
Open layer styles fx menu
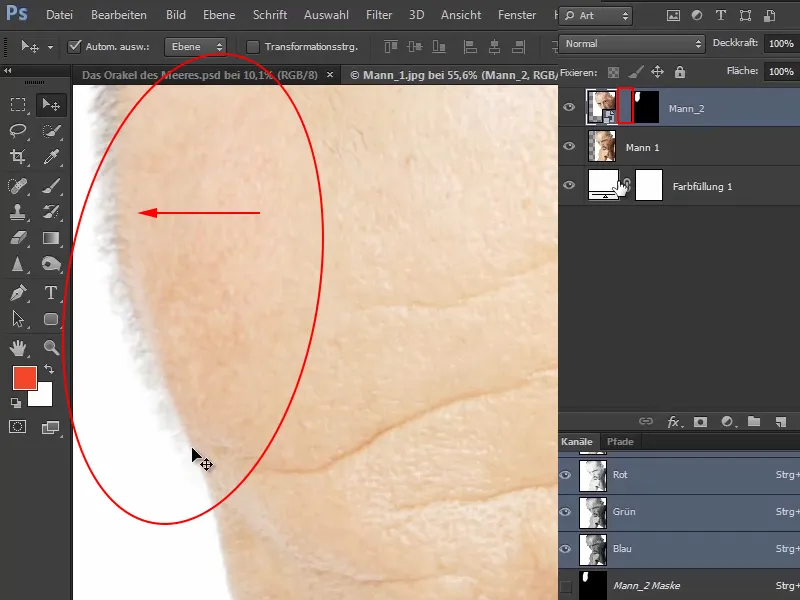click(674, 421)
